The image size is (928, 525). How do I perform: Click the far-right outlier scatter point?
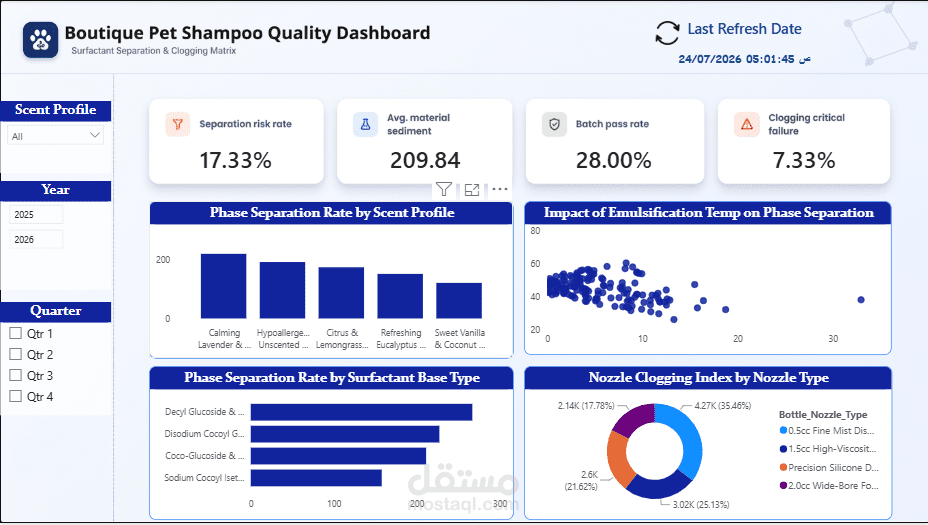pyautogui.click(x=861, y=299)
